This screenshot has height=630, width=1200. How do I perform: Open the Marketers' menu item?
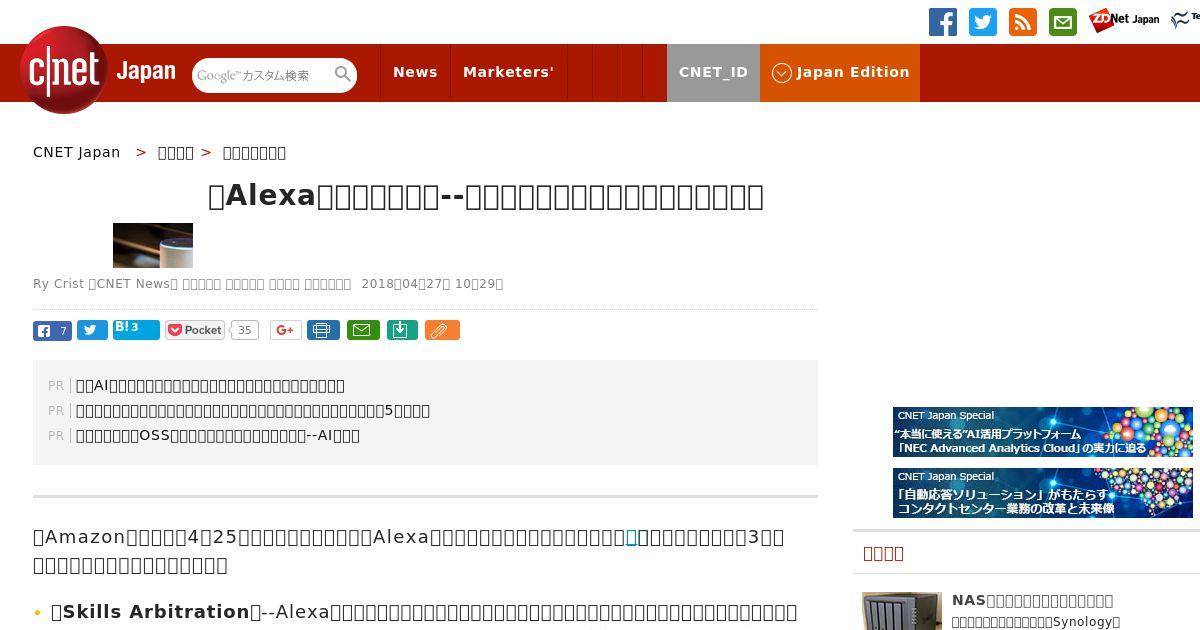tap(508, 72)
